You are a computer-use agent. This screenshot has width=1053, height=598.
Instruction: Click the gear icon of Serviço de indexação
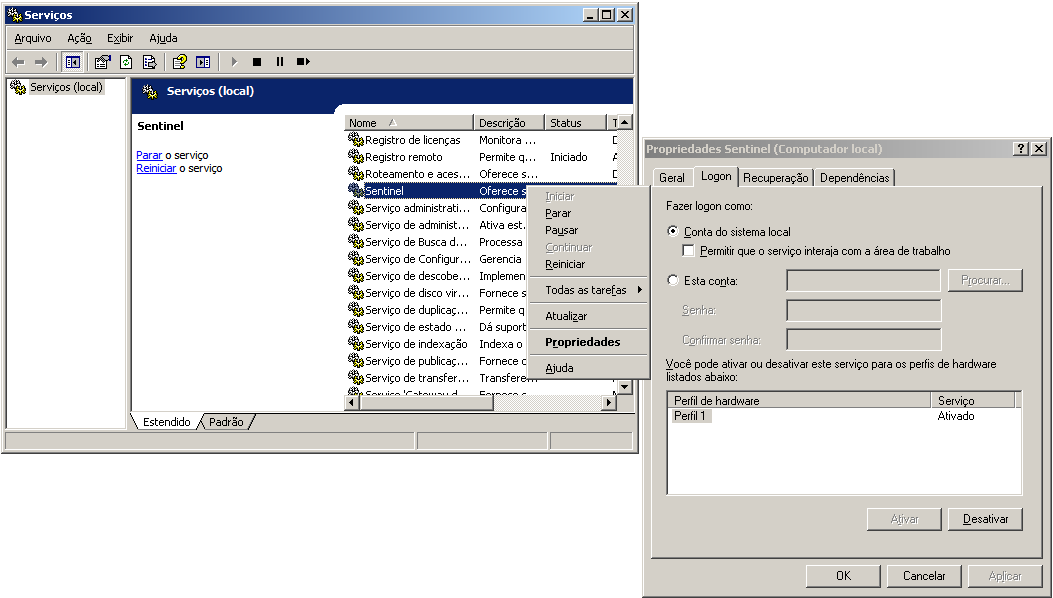(355, 343)
